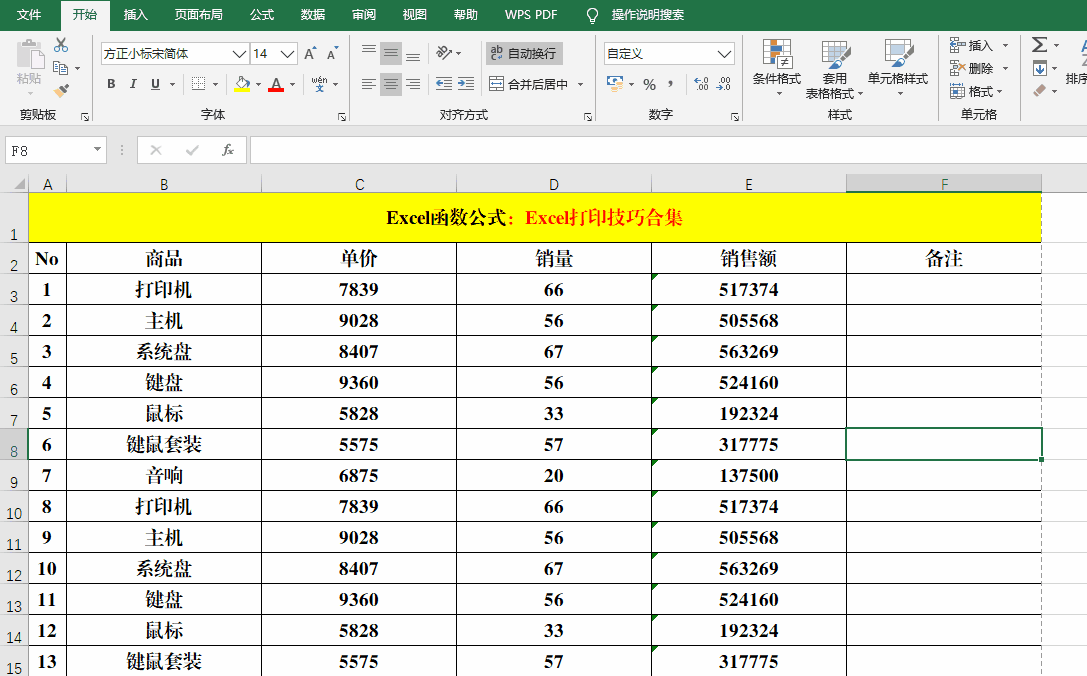Open 条件格式 conditional formatting
This screenshot has height=676, width=1087.
point(777,67)
